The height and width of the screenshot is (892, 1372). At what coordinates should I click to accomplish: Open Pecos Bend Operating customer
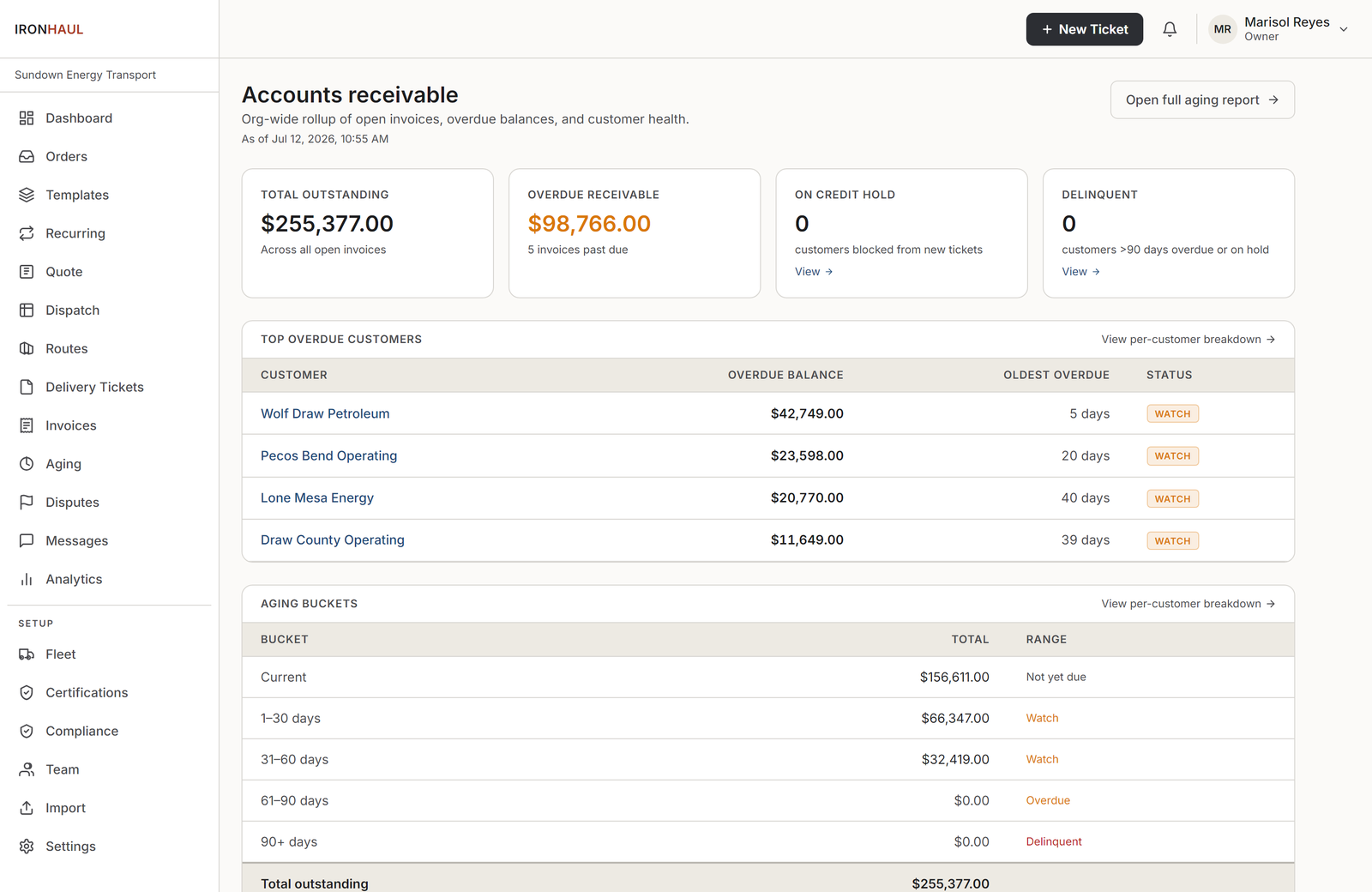tap(329, 455)
